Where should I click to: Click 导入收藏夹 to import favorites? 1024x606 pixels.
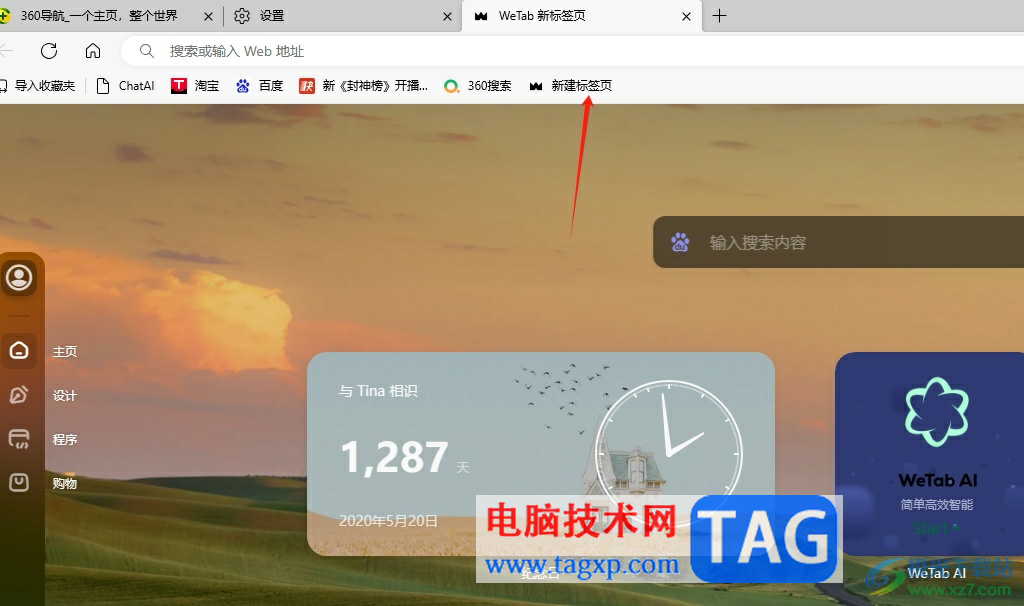pos(40,86)
